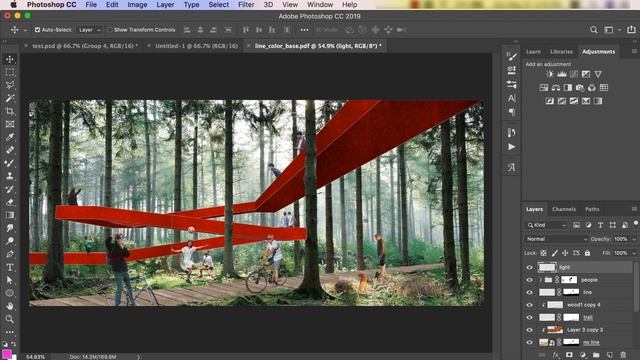Add a Levels adjustment

pyautogui.click(x=562, y=74)
